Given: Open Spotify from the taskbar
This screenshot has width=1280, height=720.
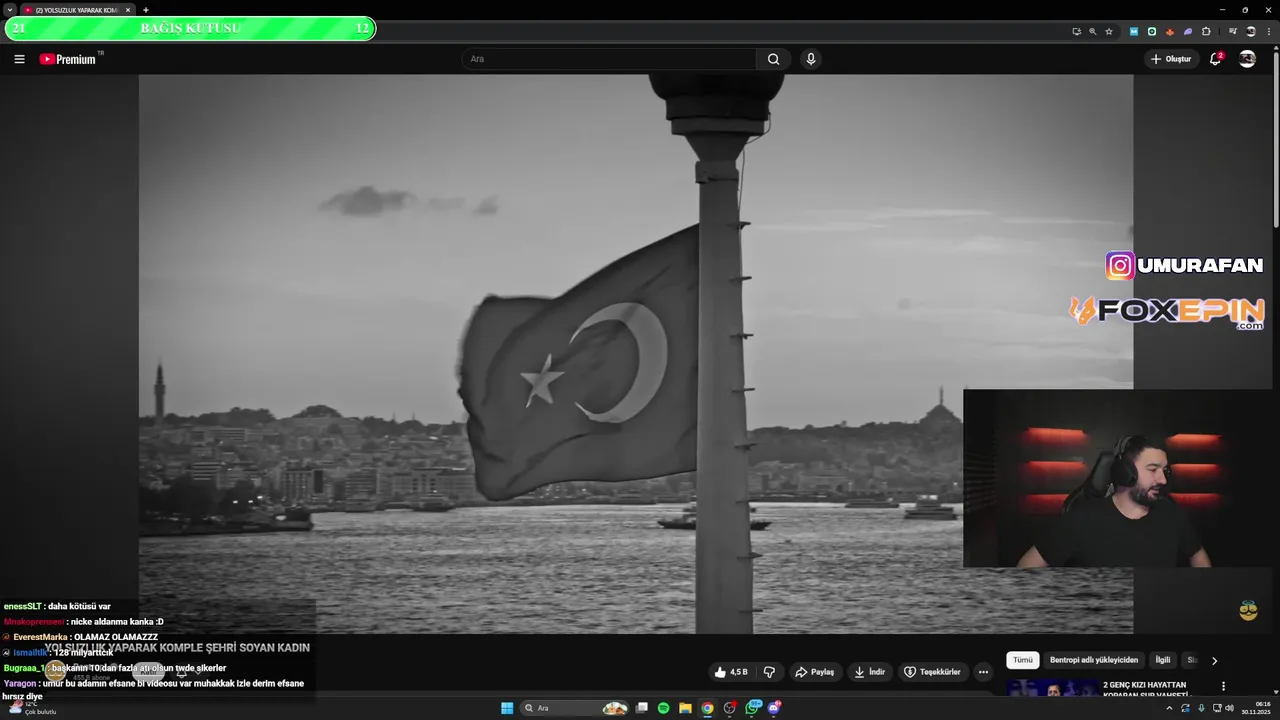Looking at the screenshot, I should pos(663,708).
